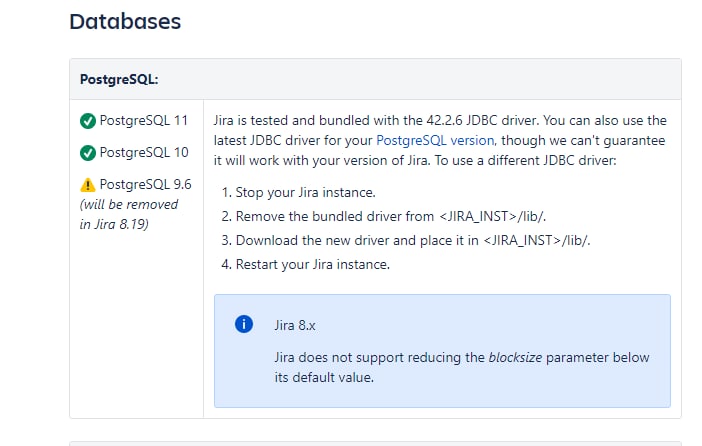Click the Jira 8.x info panel title
The width and height of the screenshot is (702, 446).
tap(295, 326)
